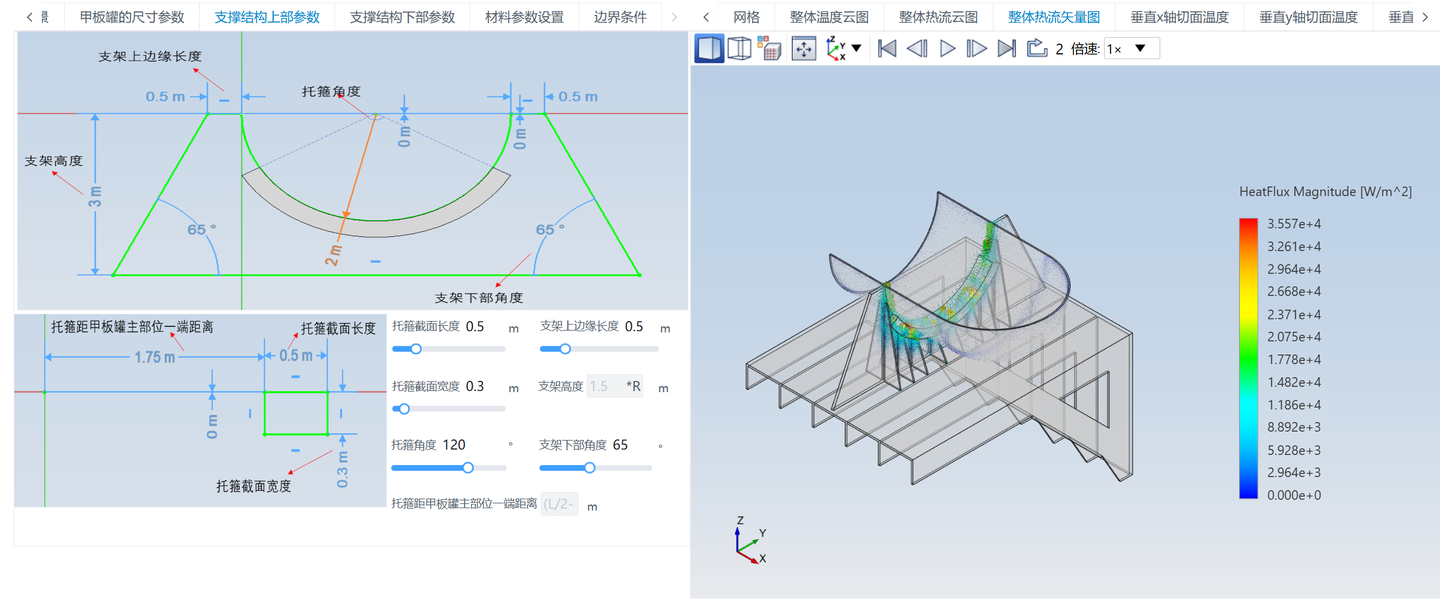The height and width of the screenshot is (602, 1440).
Task: Step back one animation frame
Action: [917, 48]
